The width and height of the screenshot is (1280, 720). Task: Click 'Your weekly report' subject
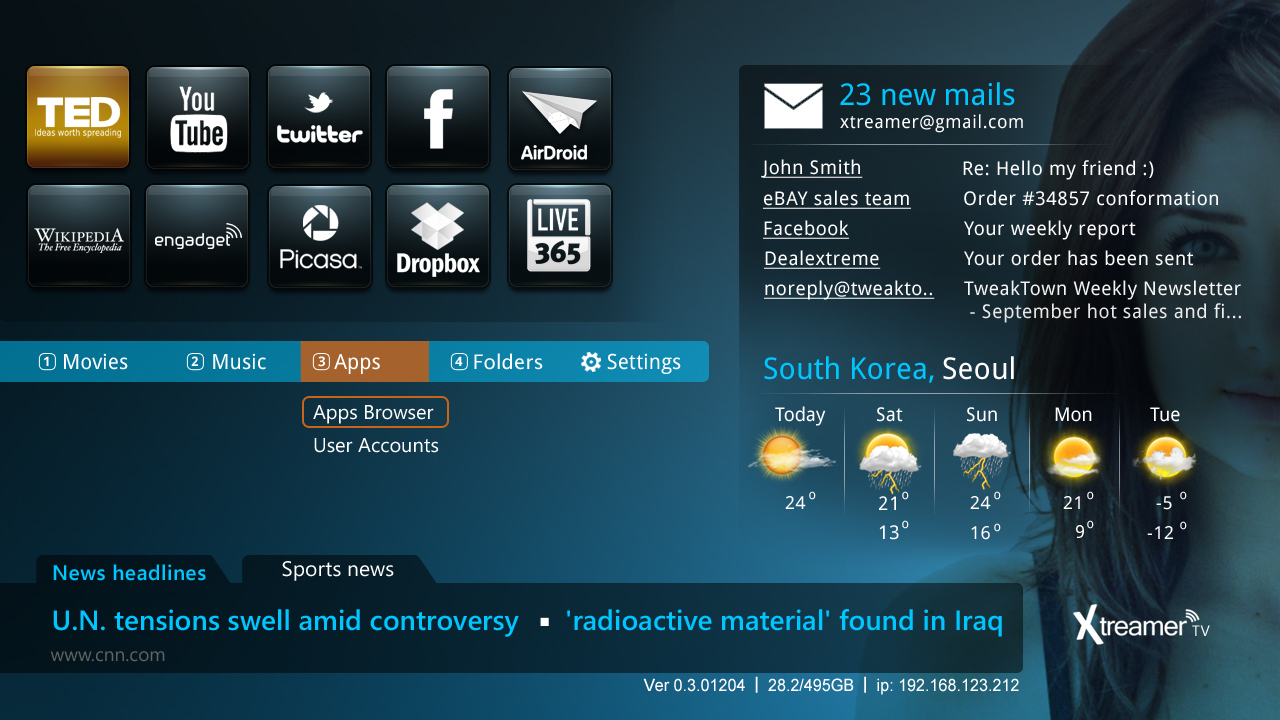pos(1050,229)
